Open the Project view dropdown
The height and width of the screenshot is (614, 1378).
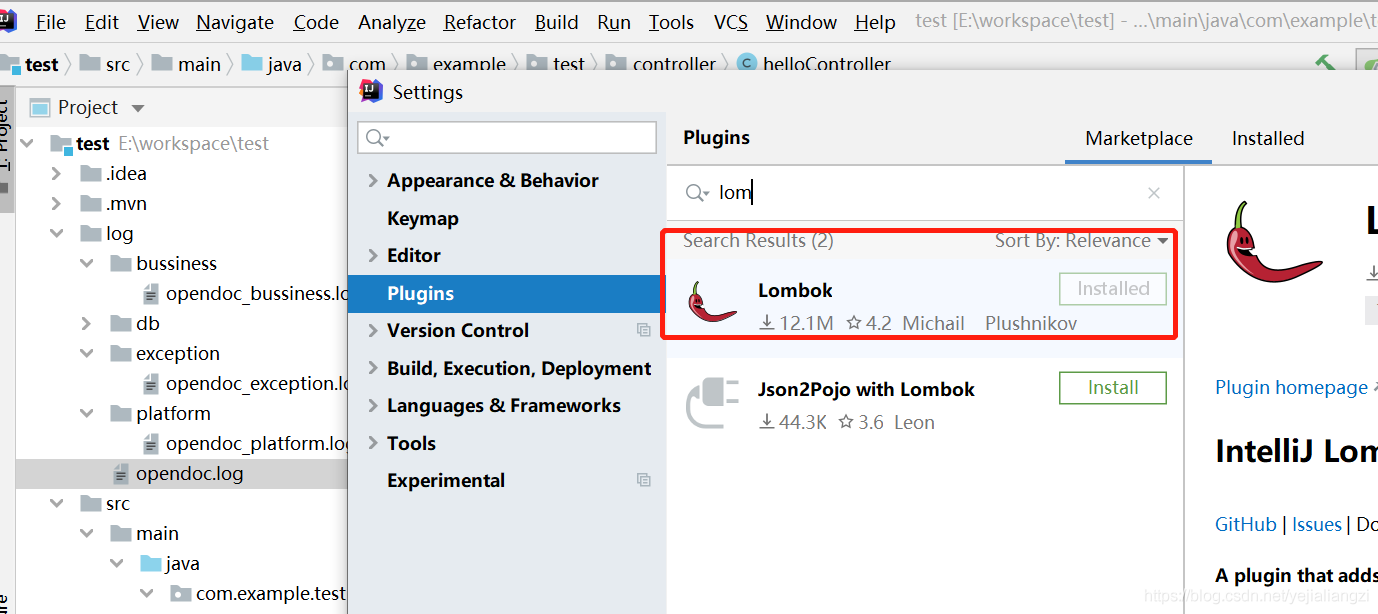tap(138, 108)
